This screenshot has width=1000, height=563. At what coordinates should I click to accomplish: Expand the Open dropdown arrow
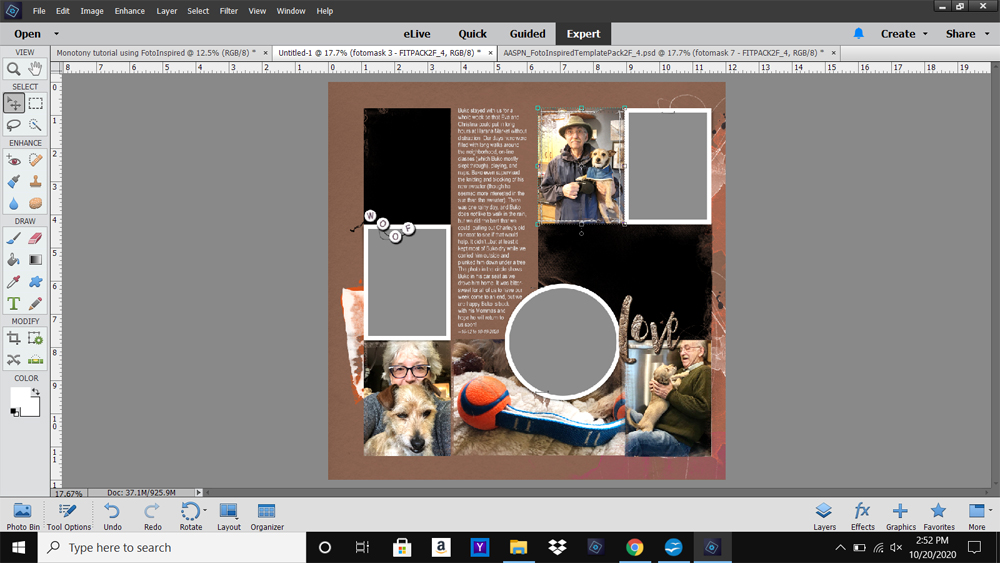(x=56, y=34)
